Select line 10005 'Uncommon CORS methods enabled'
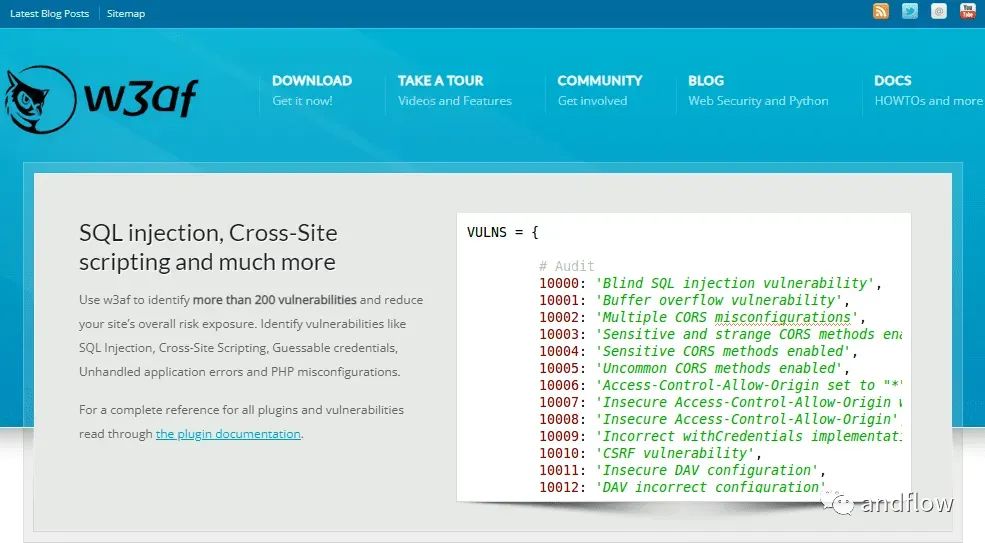The image size is (985, 543). click(694, 368)
